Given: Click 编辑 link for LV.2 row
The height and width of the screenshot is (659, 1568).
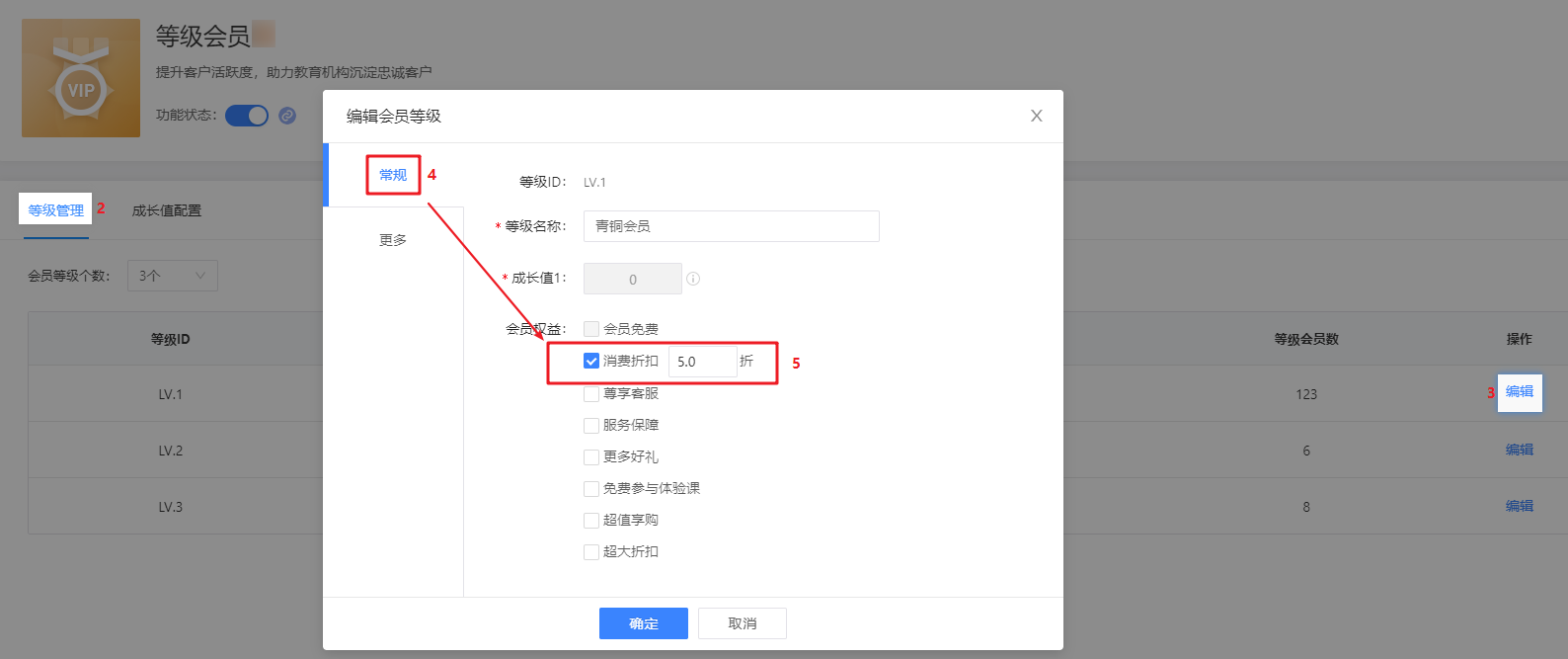Looking at the screenshot, I should tap(1520, 450).
